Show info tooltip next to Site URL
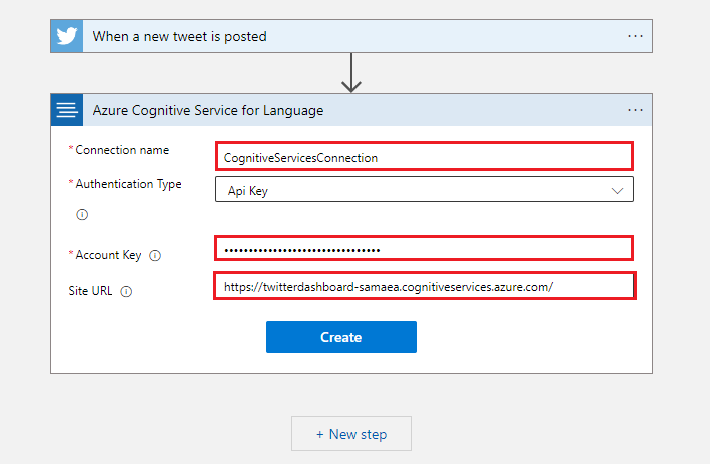Screen dimensions: 710x464 tap(126, 292)
